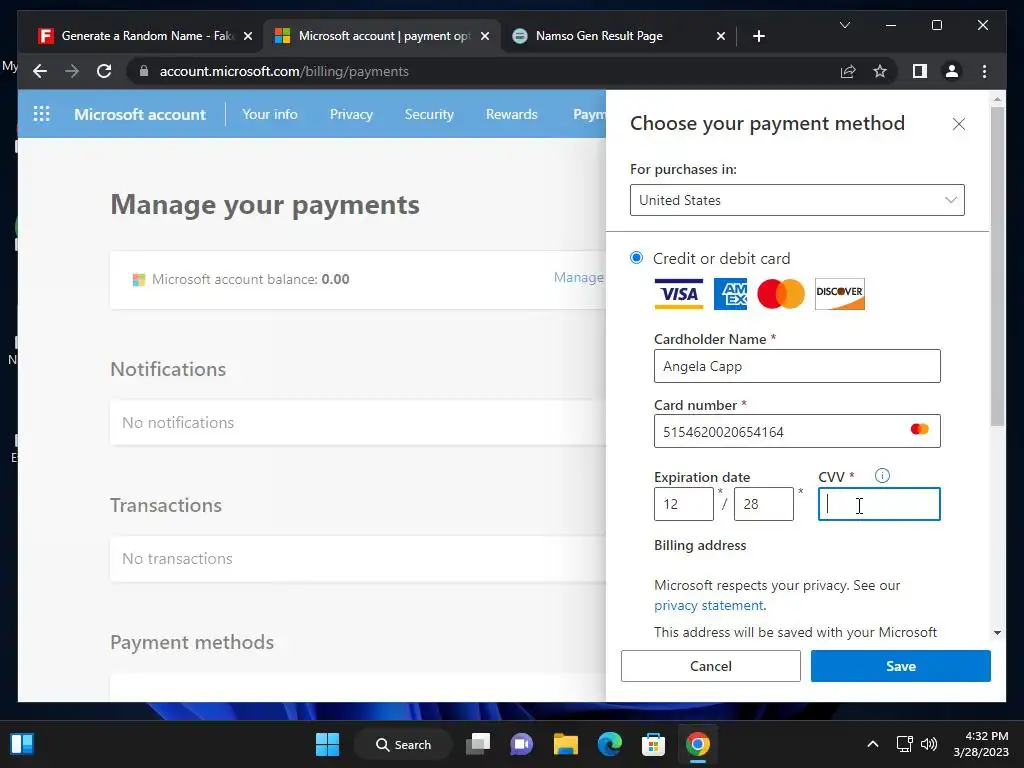Select the Credit or debit card option
The height and width of the screenshot is (768, 1024).
click(636, 257)
